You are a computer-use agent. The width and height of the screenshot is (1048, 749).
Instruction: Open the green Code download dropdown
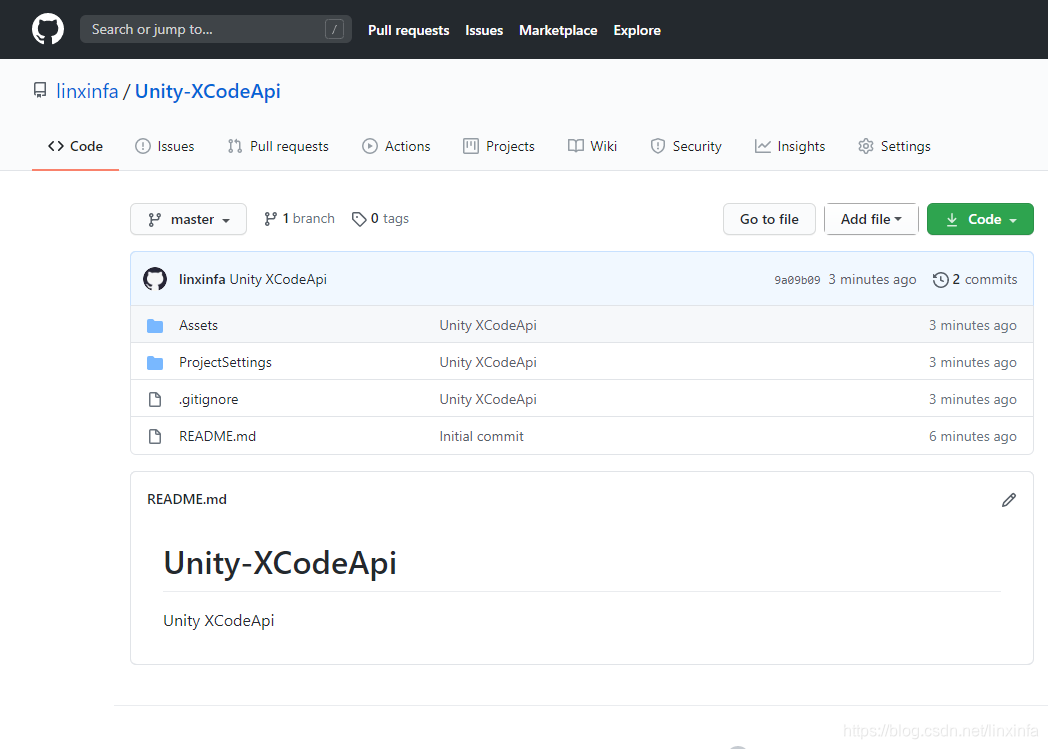point(980,219)
